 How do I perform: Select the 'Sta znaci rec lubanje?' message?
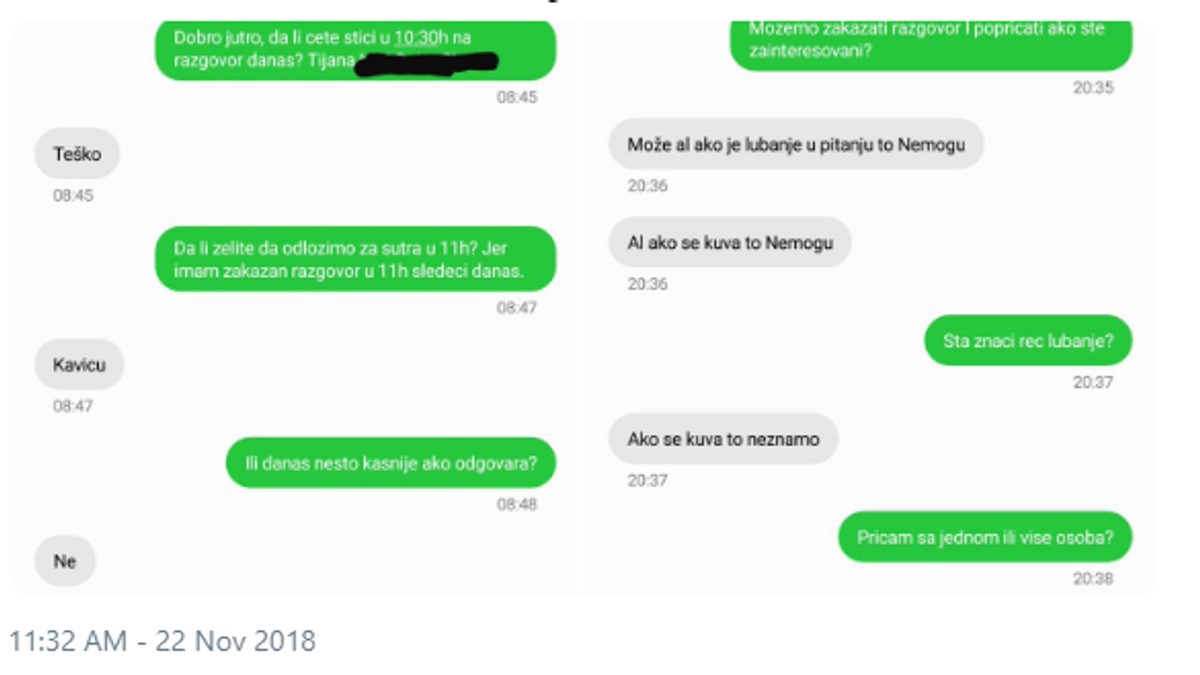1028,340
